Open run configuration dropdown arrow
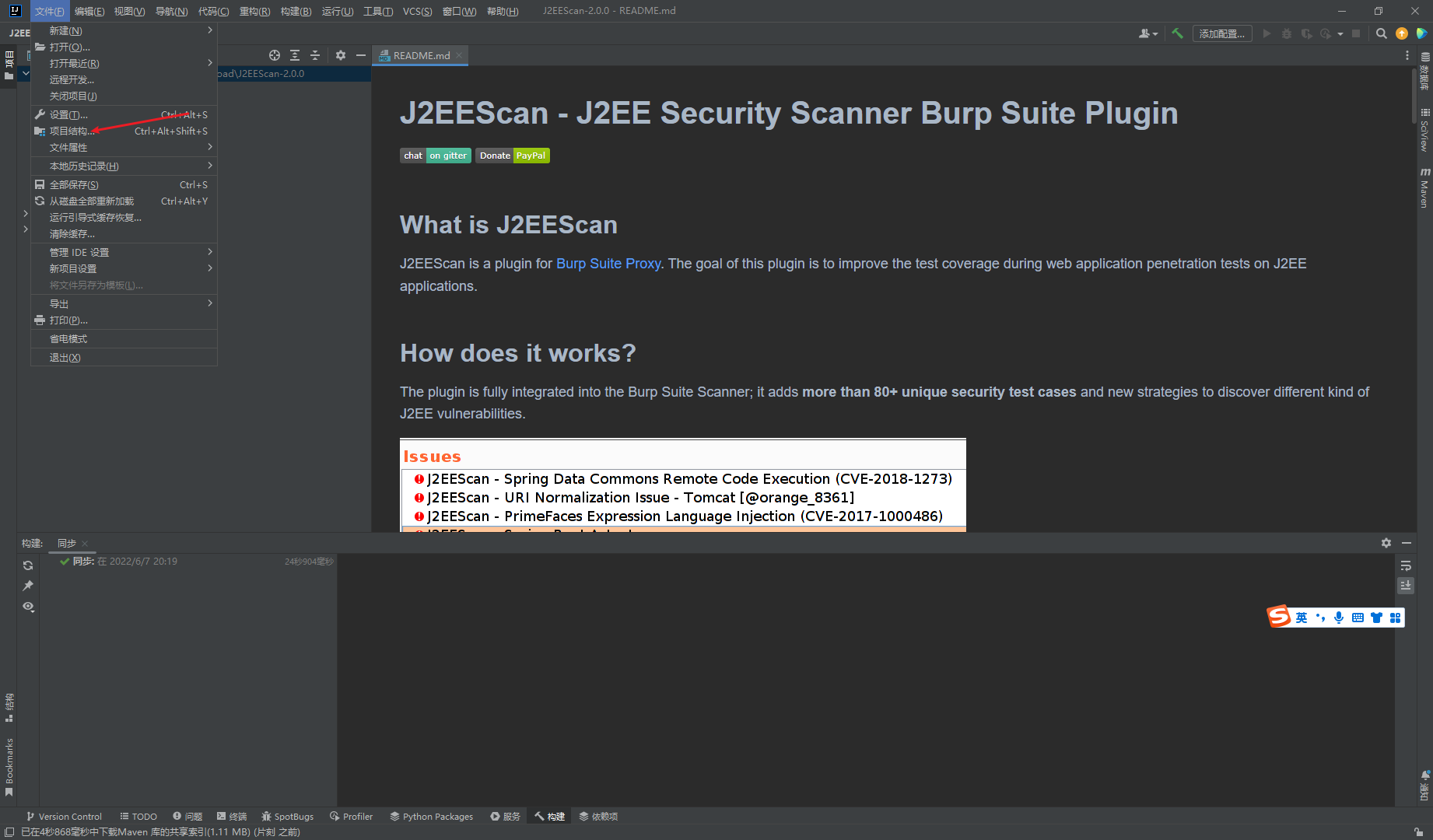This screenshot has width=1433, height=840. (1340, 33)
